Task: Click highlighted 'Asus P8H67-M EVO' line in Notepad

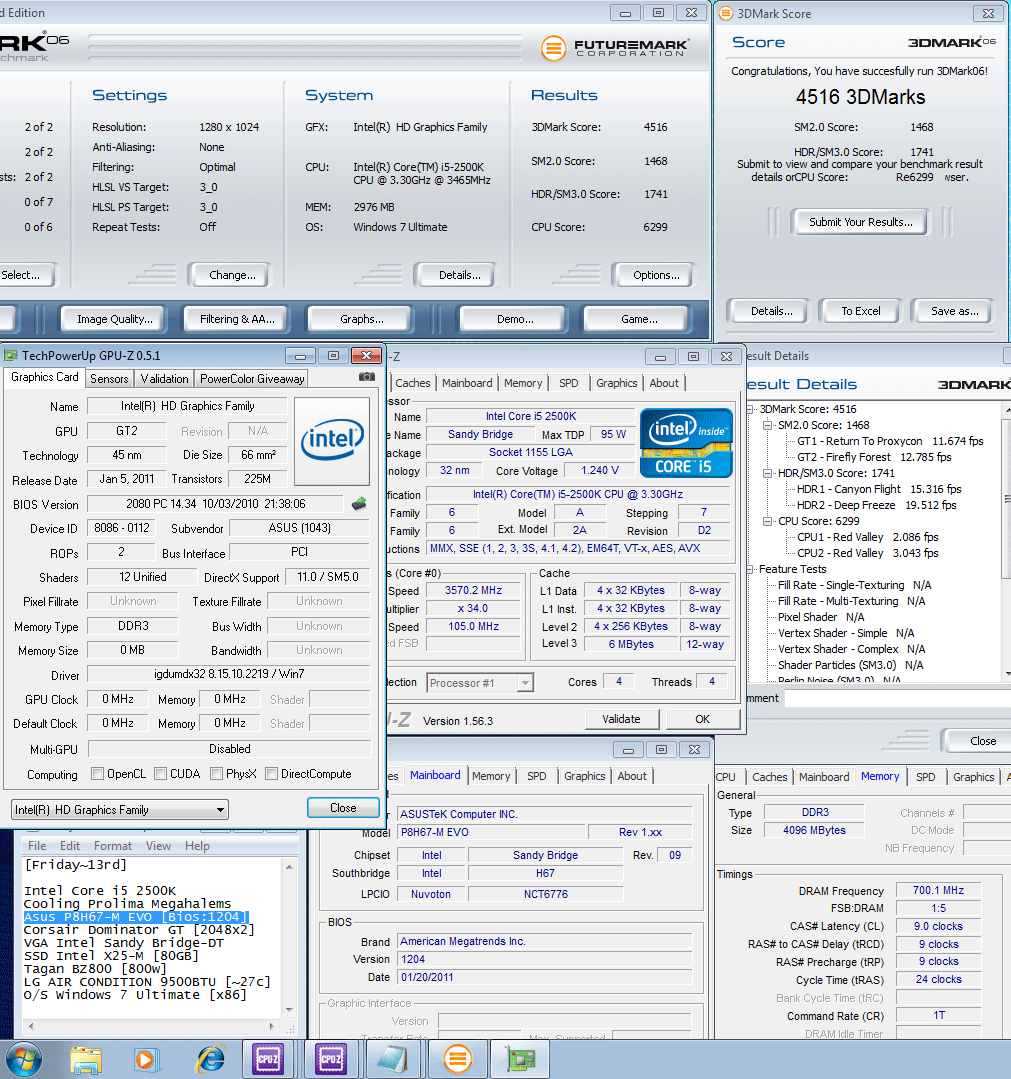Action: click(x=135, y=917)
